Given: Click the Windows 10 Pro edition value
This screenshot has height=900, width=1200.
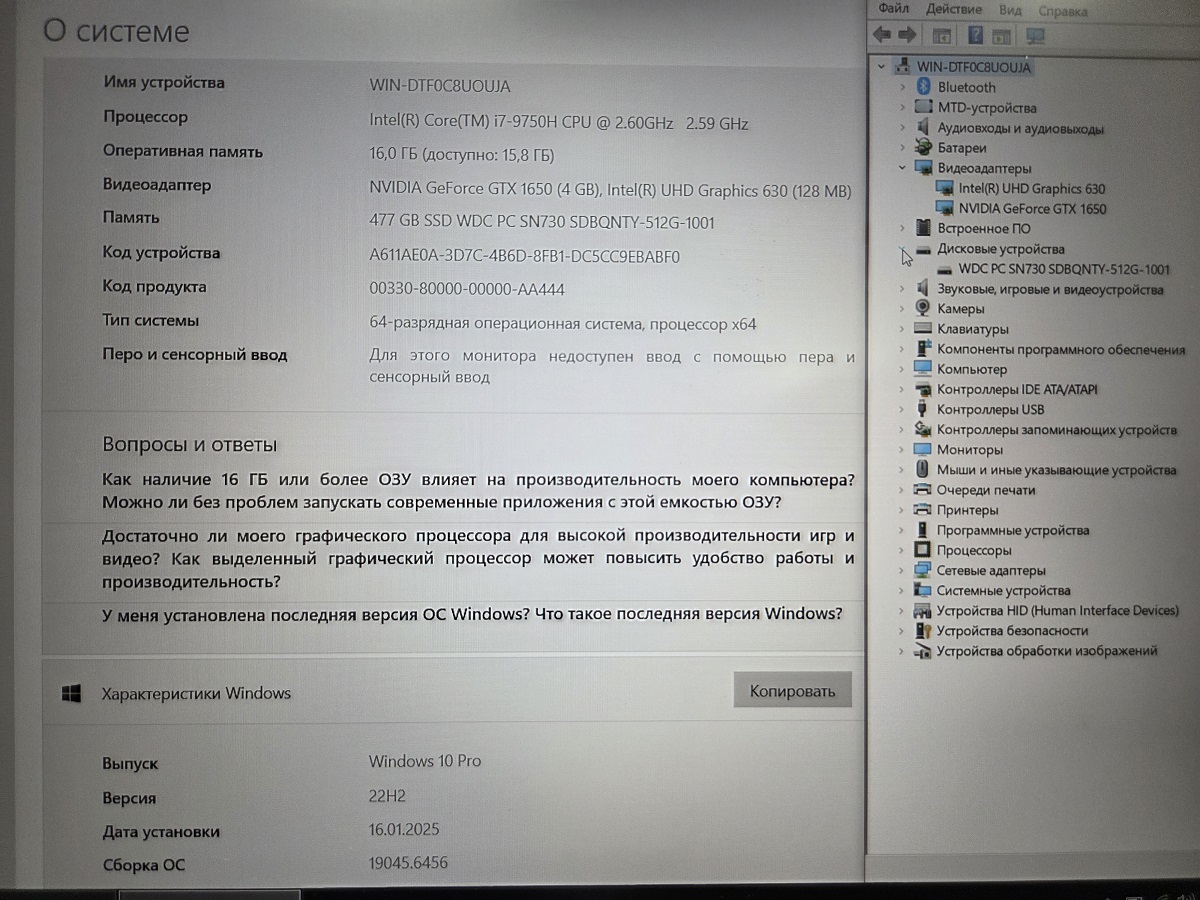Looking at the screenshot, I should (x=425, y=761).
